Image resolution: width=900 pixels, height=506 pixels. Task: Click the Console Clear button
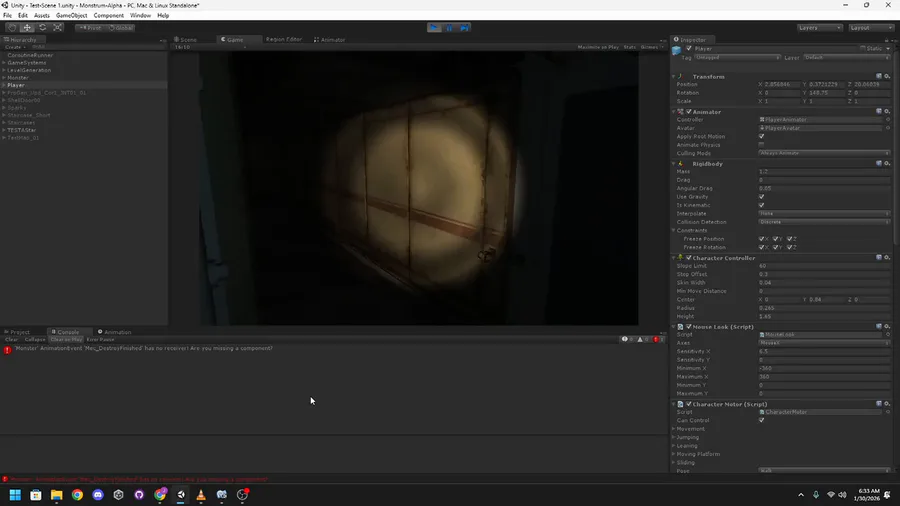[x=11, y=340]
